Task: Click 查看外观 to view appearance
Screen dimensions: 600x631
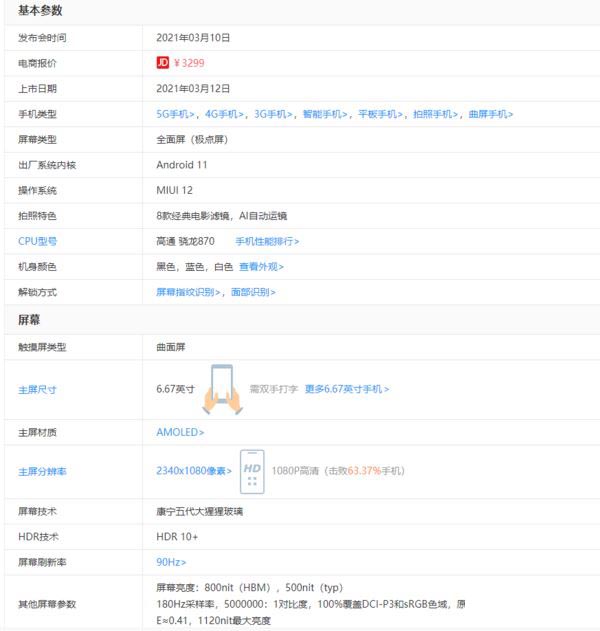Action: [x=262, y=267]
